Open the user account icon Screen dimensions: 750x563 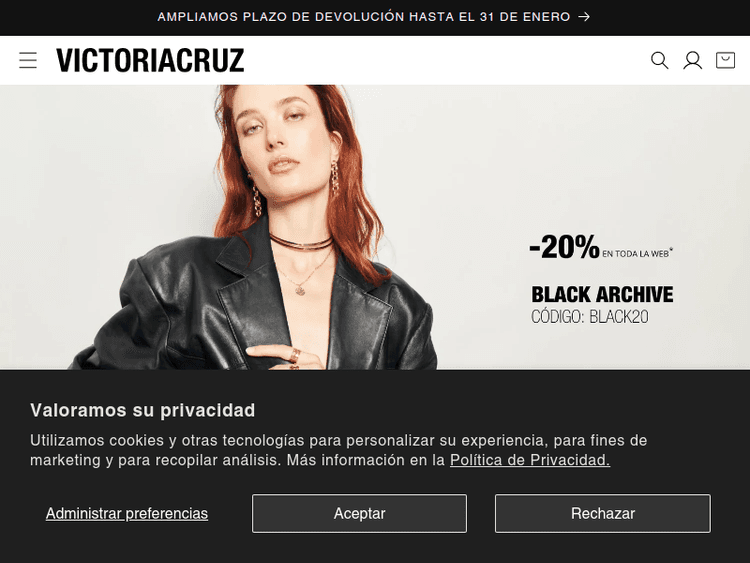tap(692, 60)
